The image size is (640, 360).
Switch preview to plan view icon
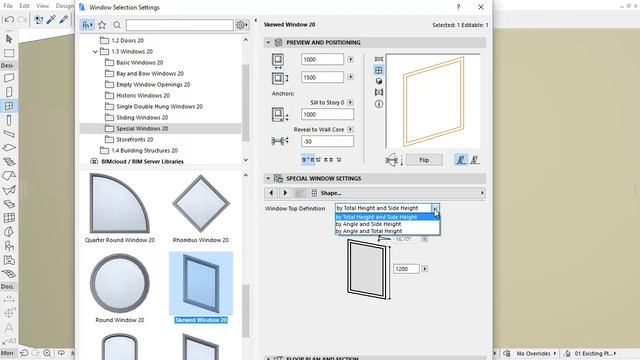pos(379,59)
